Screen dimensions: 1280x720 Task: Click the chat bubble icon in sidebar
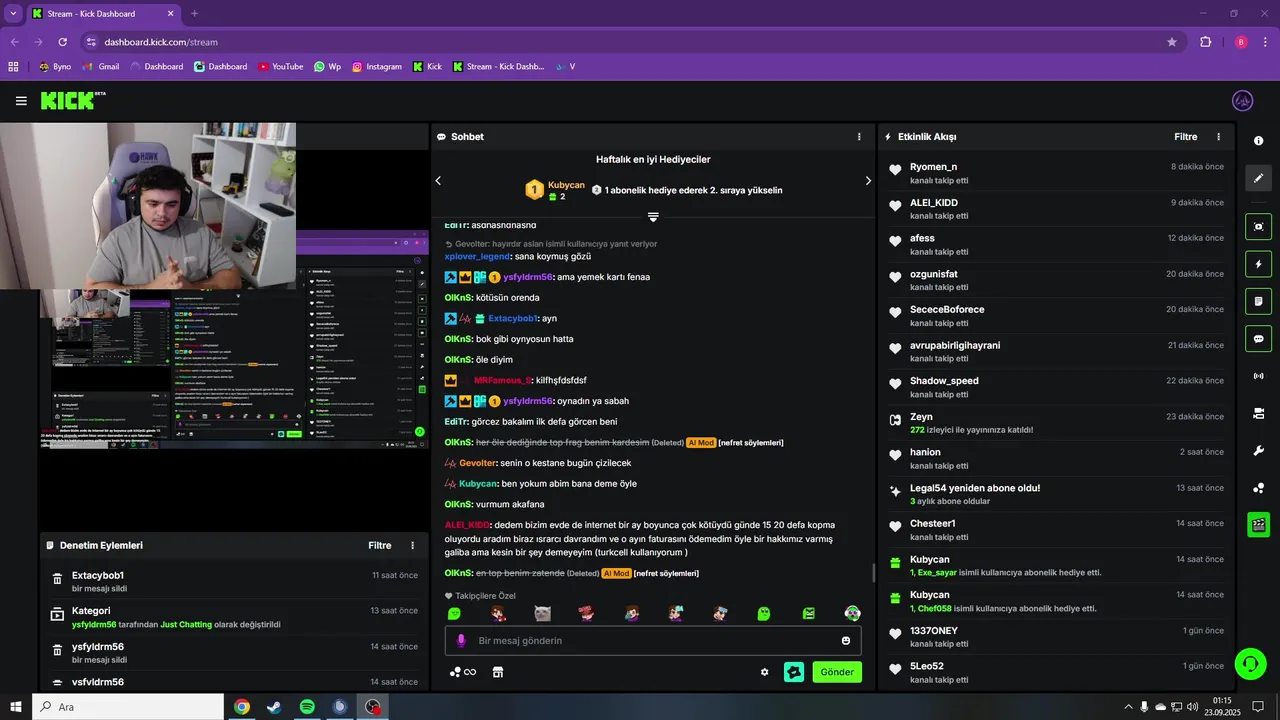pyautogui.click(x=1259, y=338)
